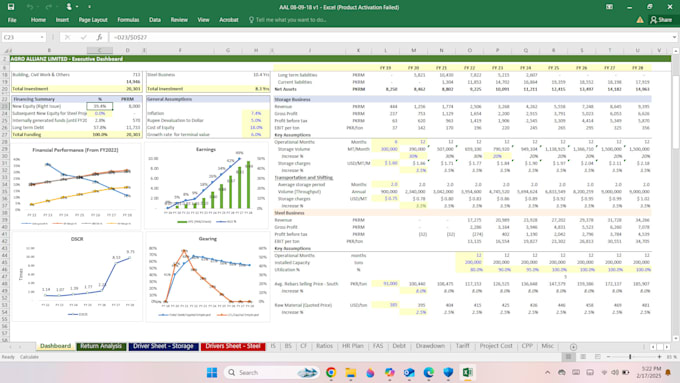Open Microsoft Edge from taskbar

tap(428, 373)
